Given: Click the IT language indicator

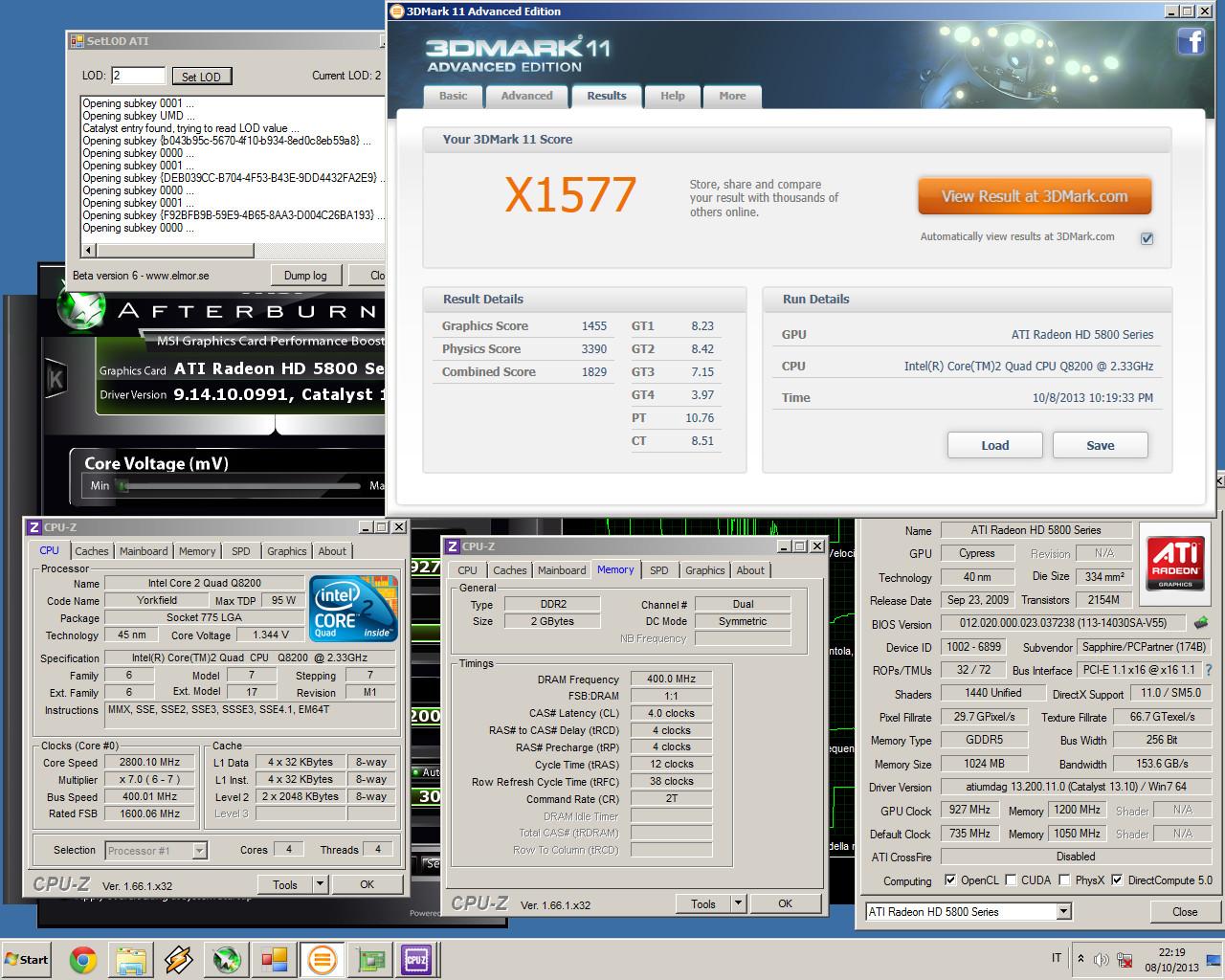Looking at the screenshot, I should pos(1057,958).
